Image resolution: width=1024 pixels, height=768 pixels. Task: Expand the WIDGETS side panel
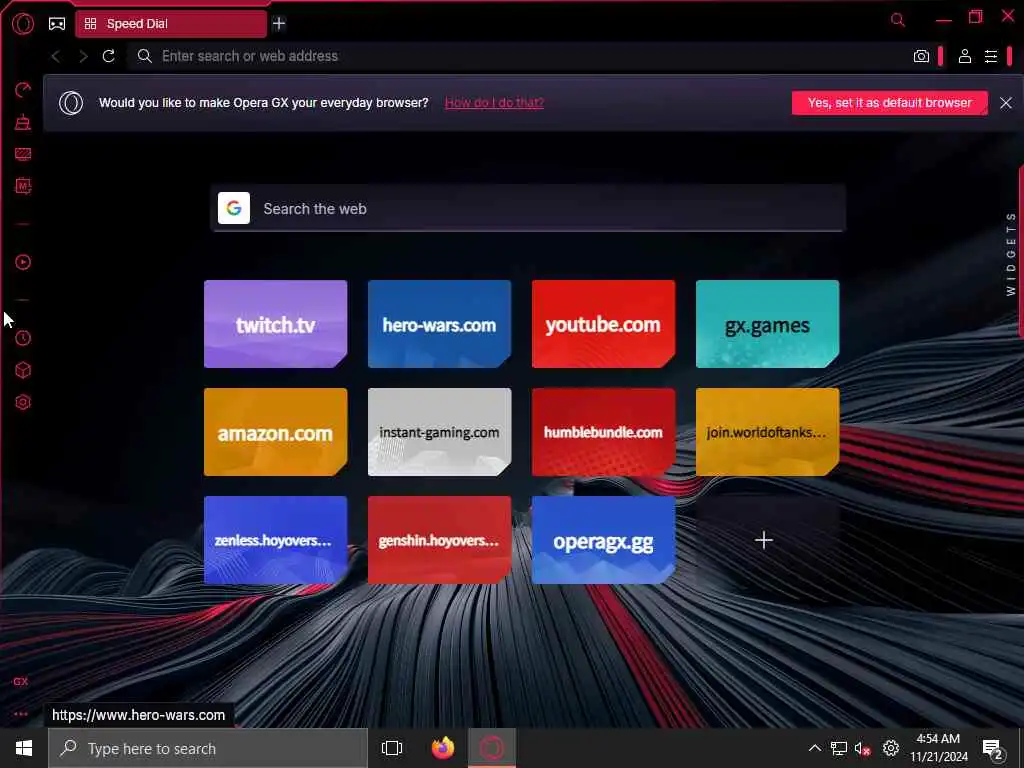(x=1011, y=253)
